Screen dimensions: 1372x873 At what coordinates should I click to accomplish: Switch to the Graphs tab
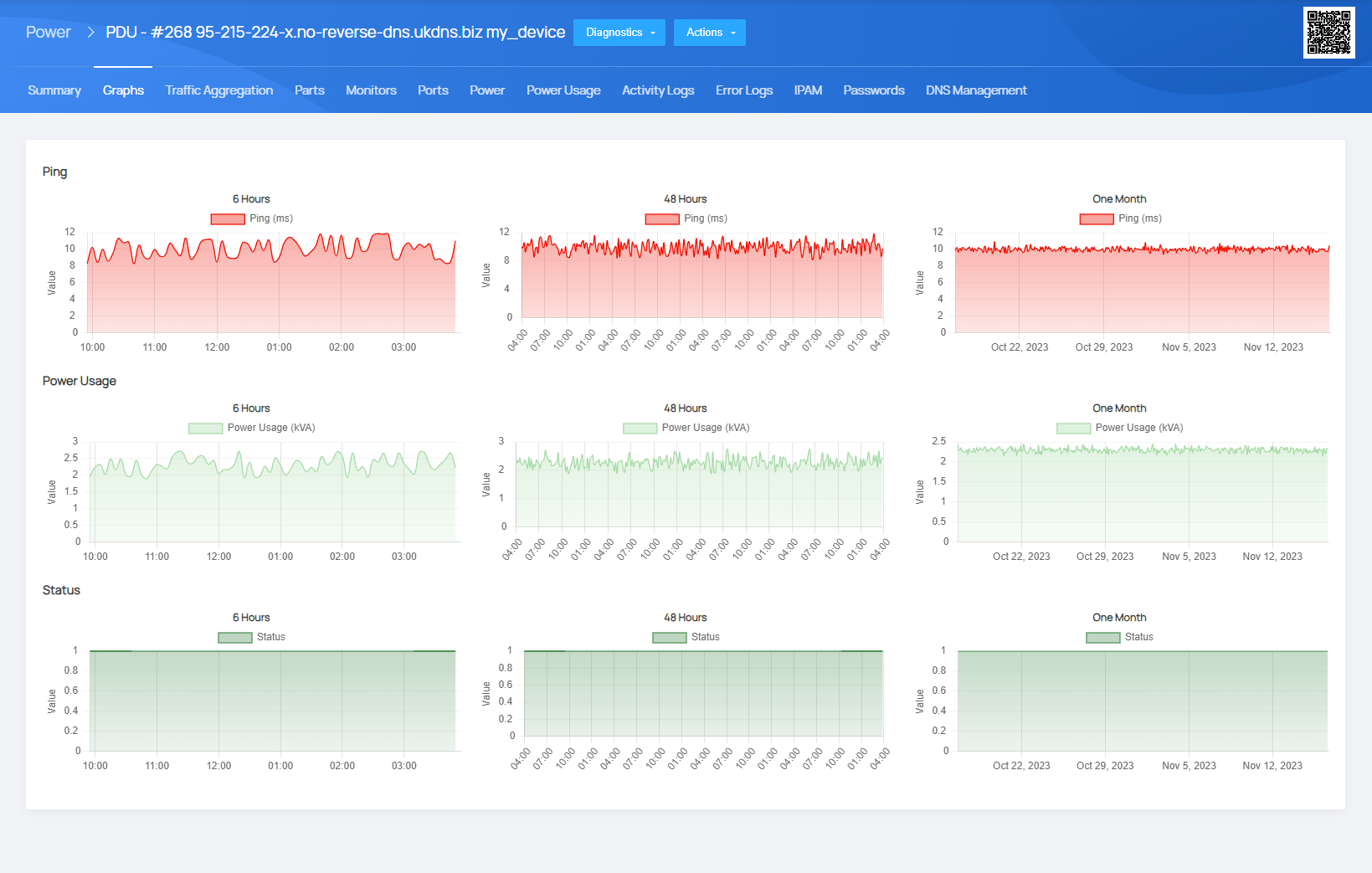click(x=123, y=90)
